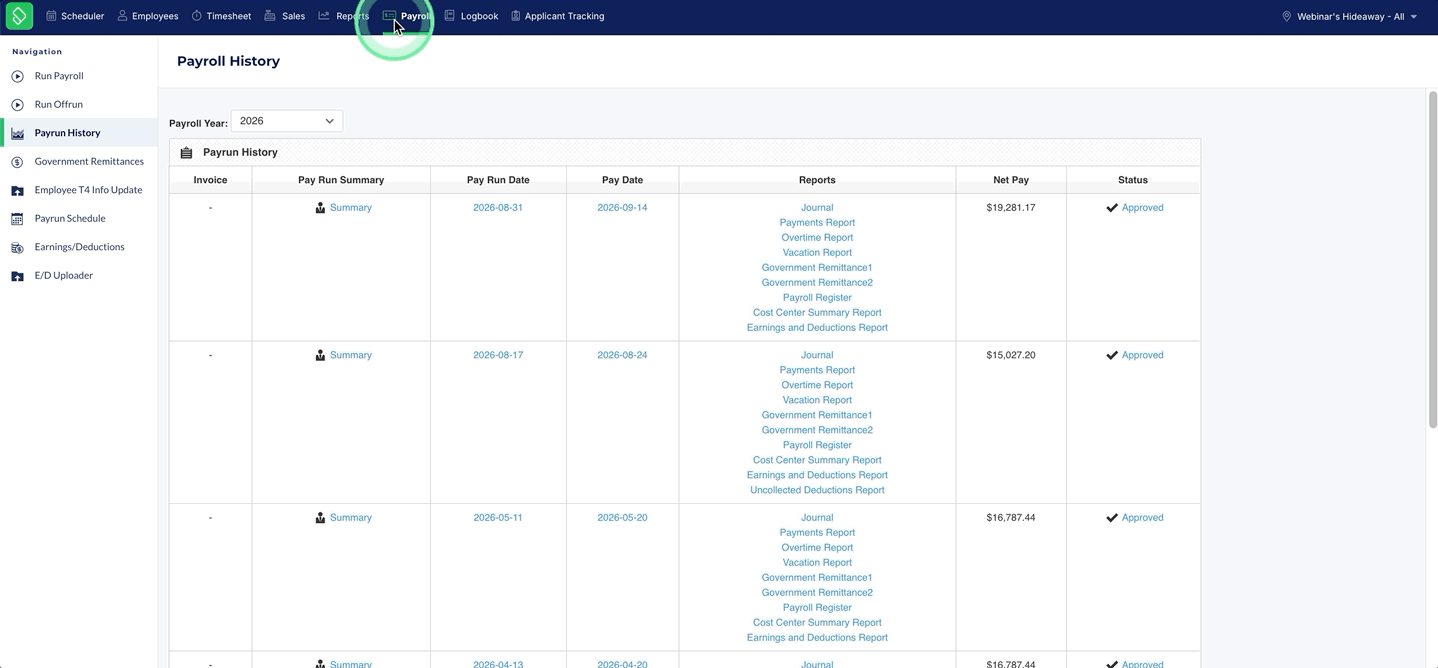
Task: Select Run Payroll in navigation
Action: point(59,76)
